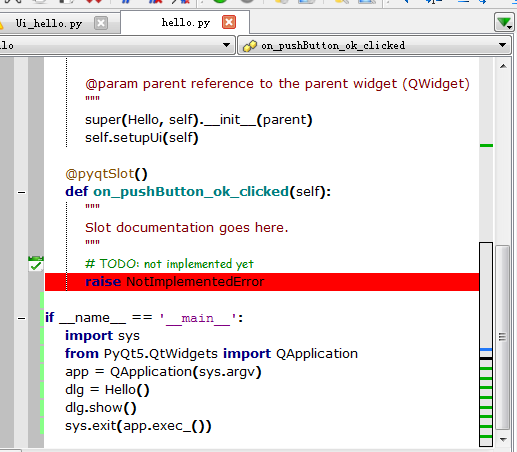Click the "if __name__ == '__main__':" line

tap(144, 318)
